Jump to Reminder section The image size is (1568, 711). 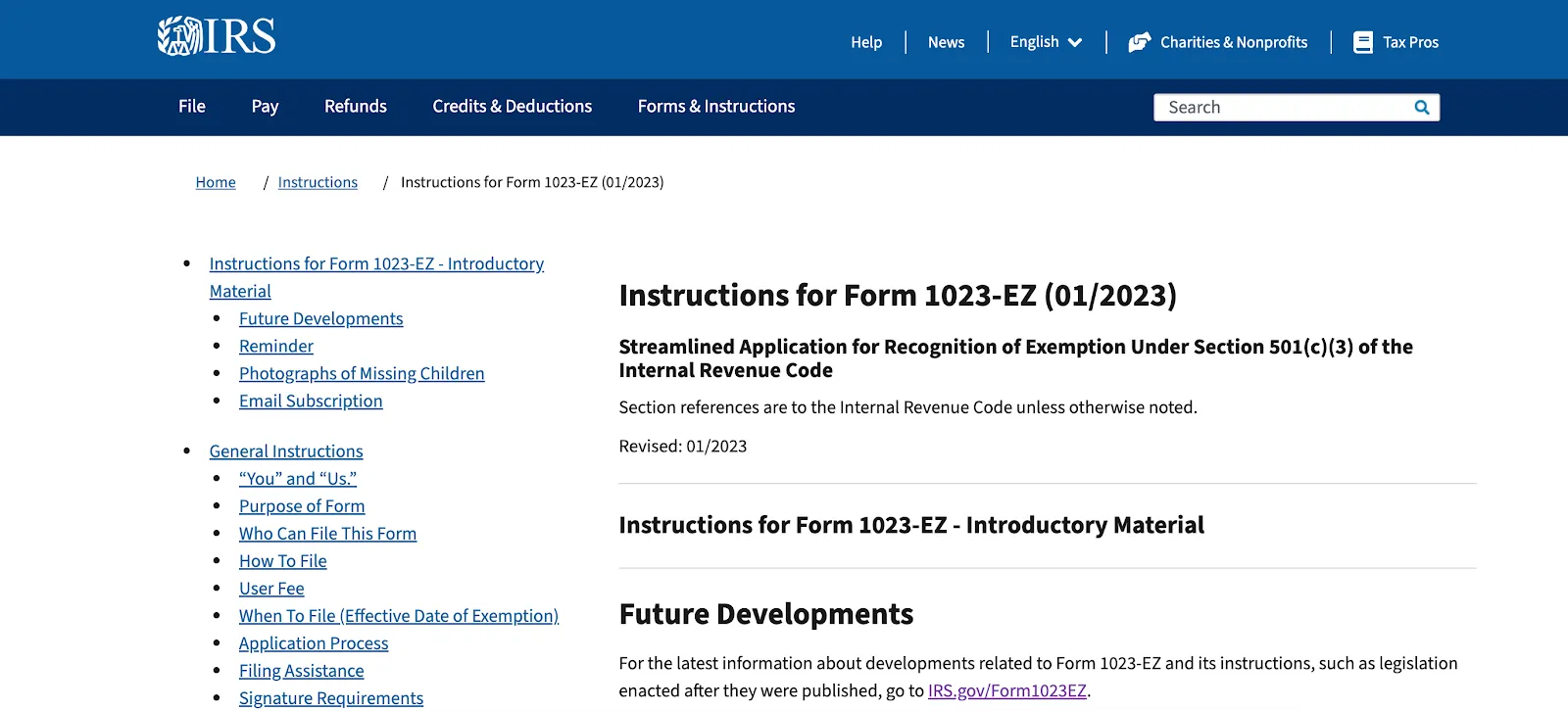coord(276,346)
